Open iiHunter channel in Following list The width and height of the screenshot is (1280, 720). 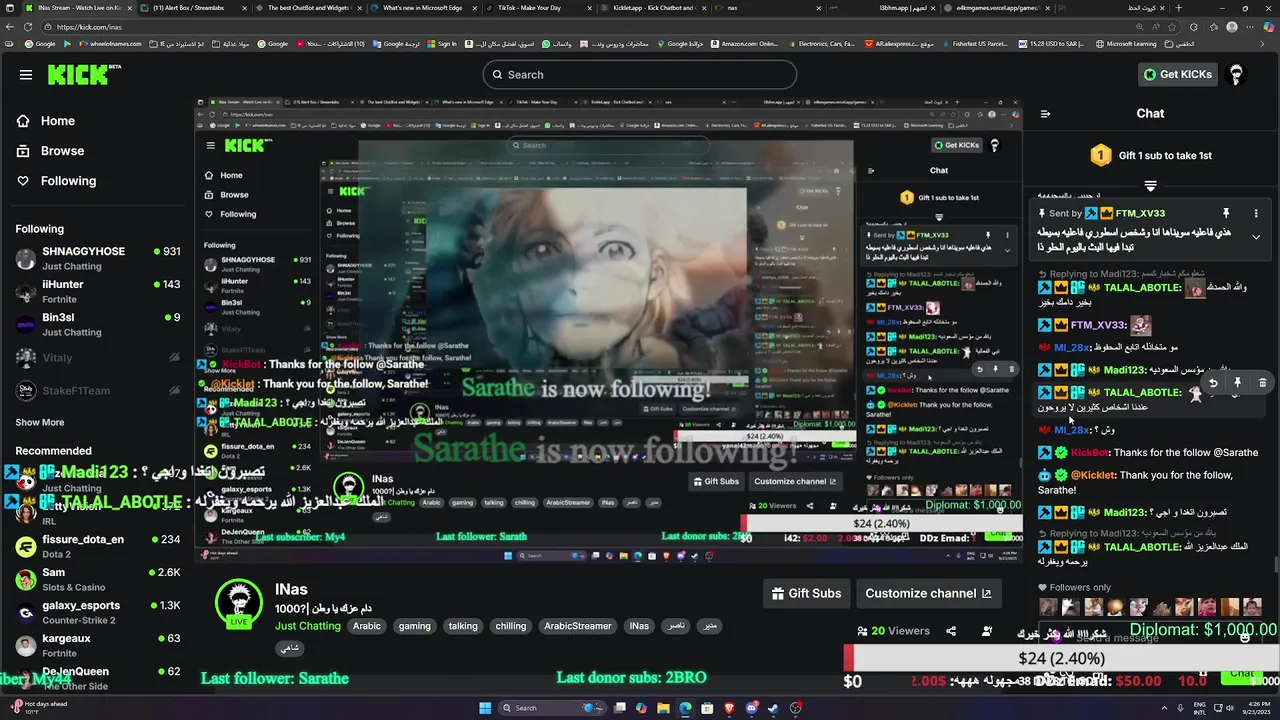pos(97,291)
